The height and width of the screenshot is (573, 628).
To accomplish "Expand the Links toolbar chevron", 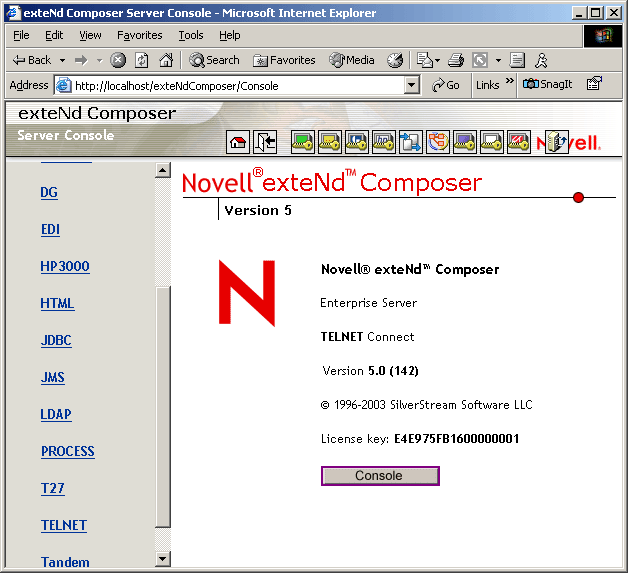I will click(x=509, y=81).
